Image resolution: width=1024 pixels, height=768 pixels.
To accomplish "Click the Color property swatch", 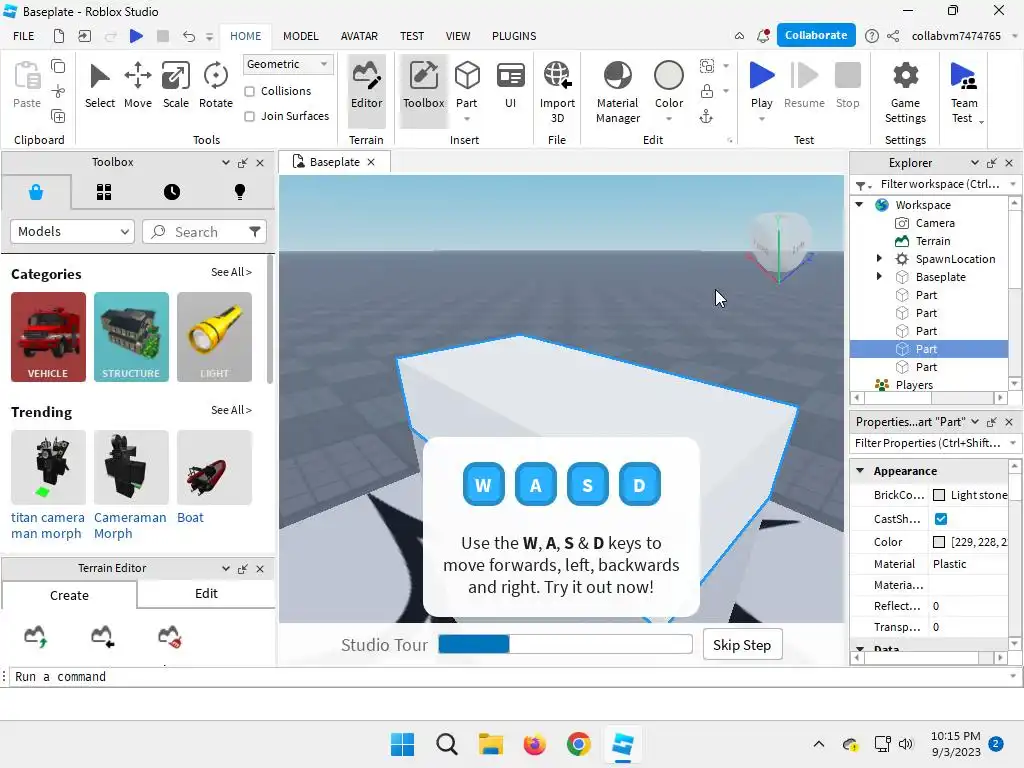I will 939,542.
